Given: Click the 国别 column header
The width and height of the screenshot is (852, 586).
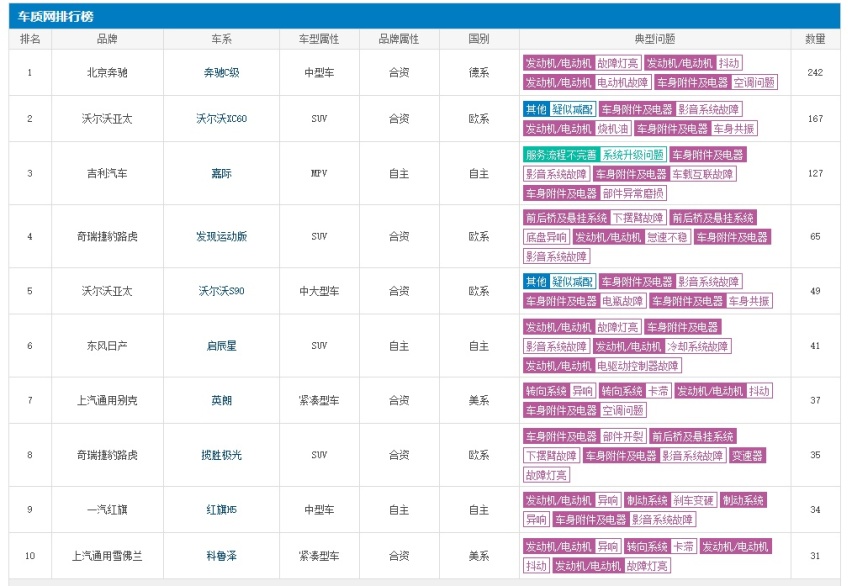Looking at the screenshot, I should tap(479, 39).
